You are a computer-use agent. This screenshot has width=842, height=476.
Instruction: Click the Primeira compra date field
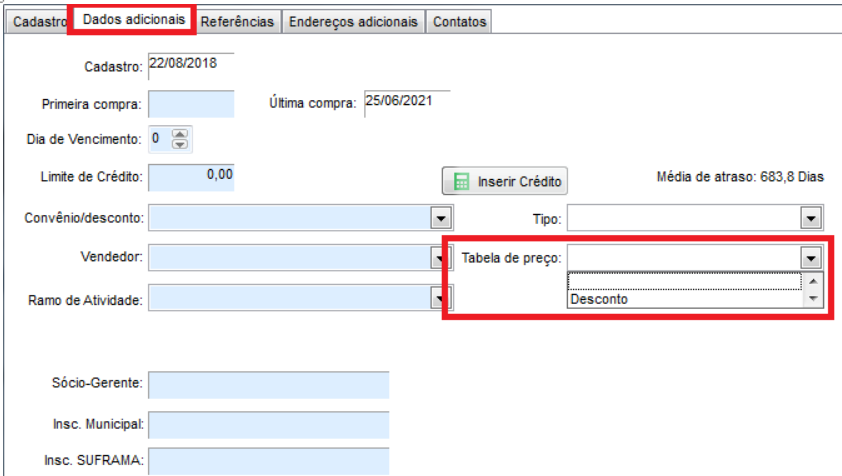point(190,104)
